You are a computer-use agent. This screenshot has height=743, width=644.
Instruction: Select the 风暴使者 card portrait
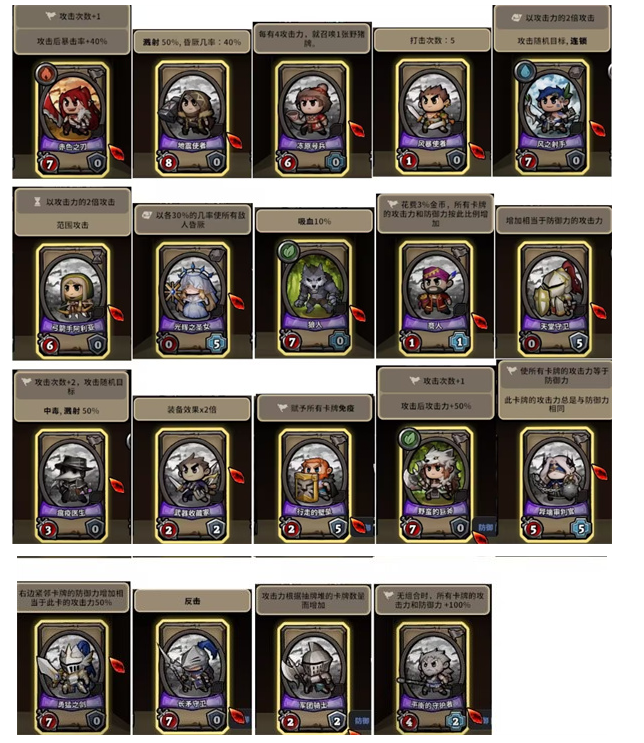coord(432,104)
